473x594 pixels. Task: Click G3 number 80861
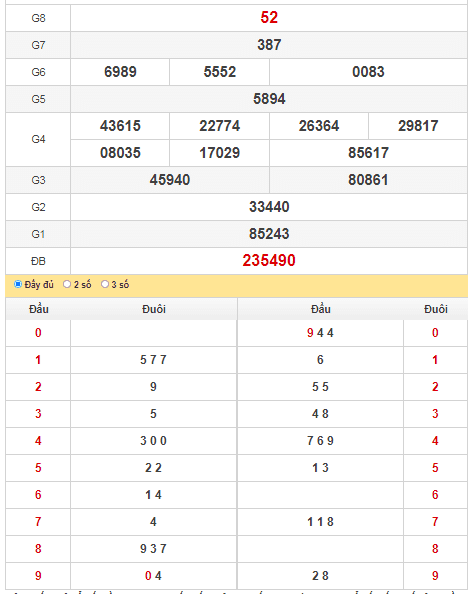click(368, 180)
